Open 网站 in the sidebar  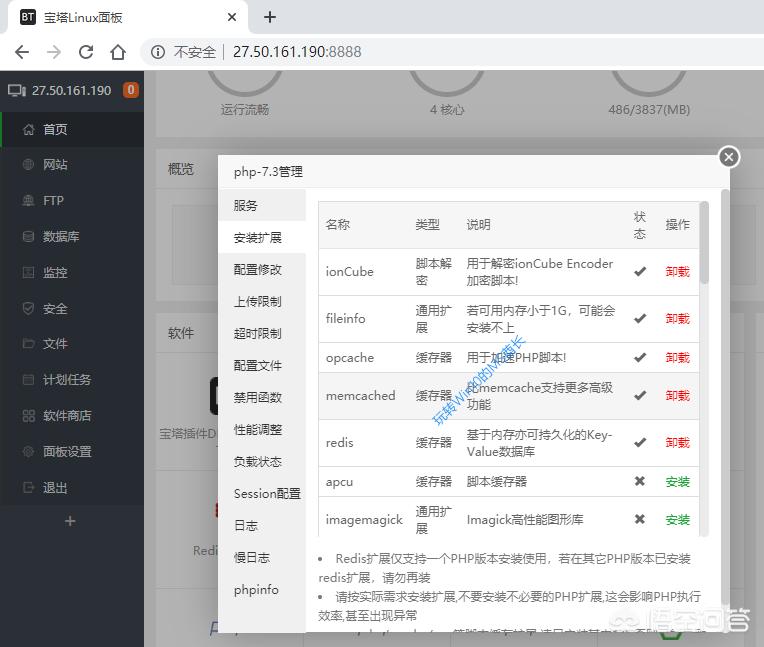[x=72, y=165]
